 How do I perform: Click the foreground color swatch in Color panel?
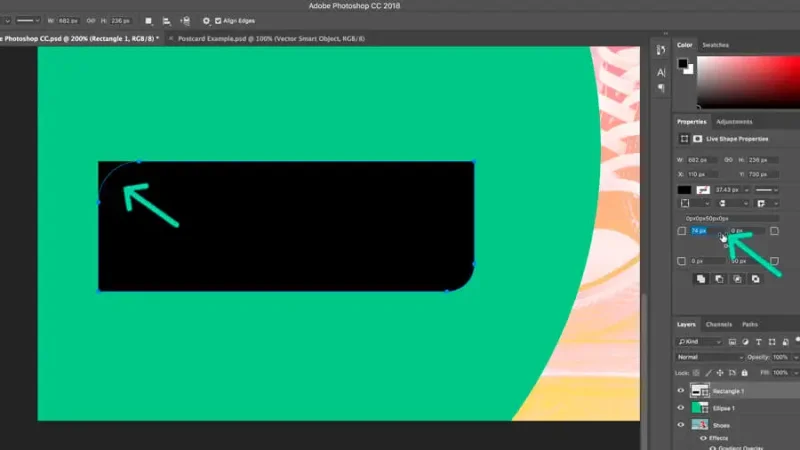tap(683, 64)
